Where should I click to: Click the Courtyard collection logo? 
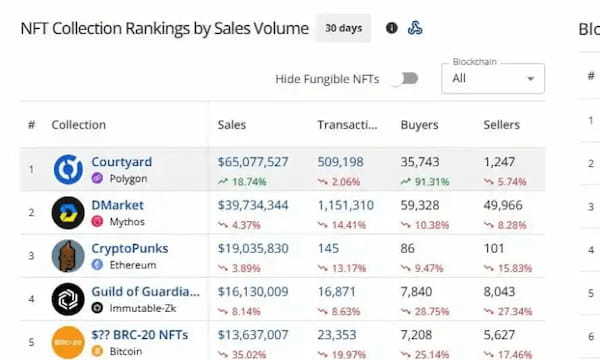click(x=68, y=169)
